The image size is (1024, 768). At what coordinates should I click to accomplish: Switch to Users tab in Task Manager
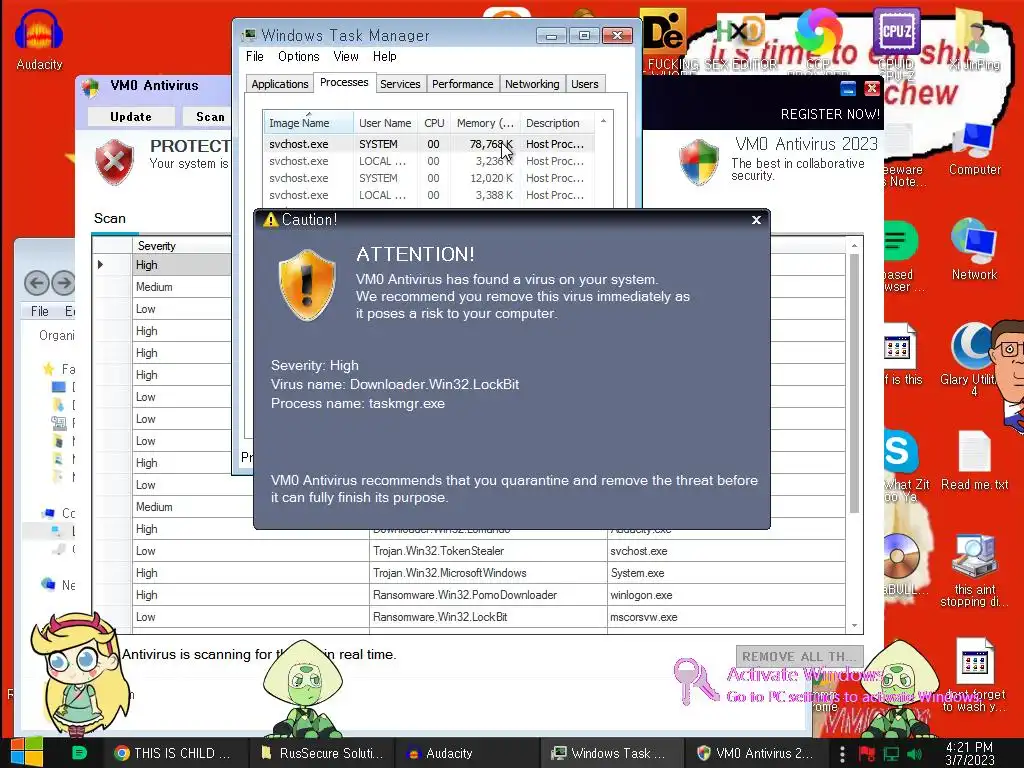584,84
